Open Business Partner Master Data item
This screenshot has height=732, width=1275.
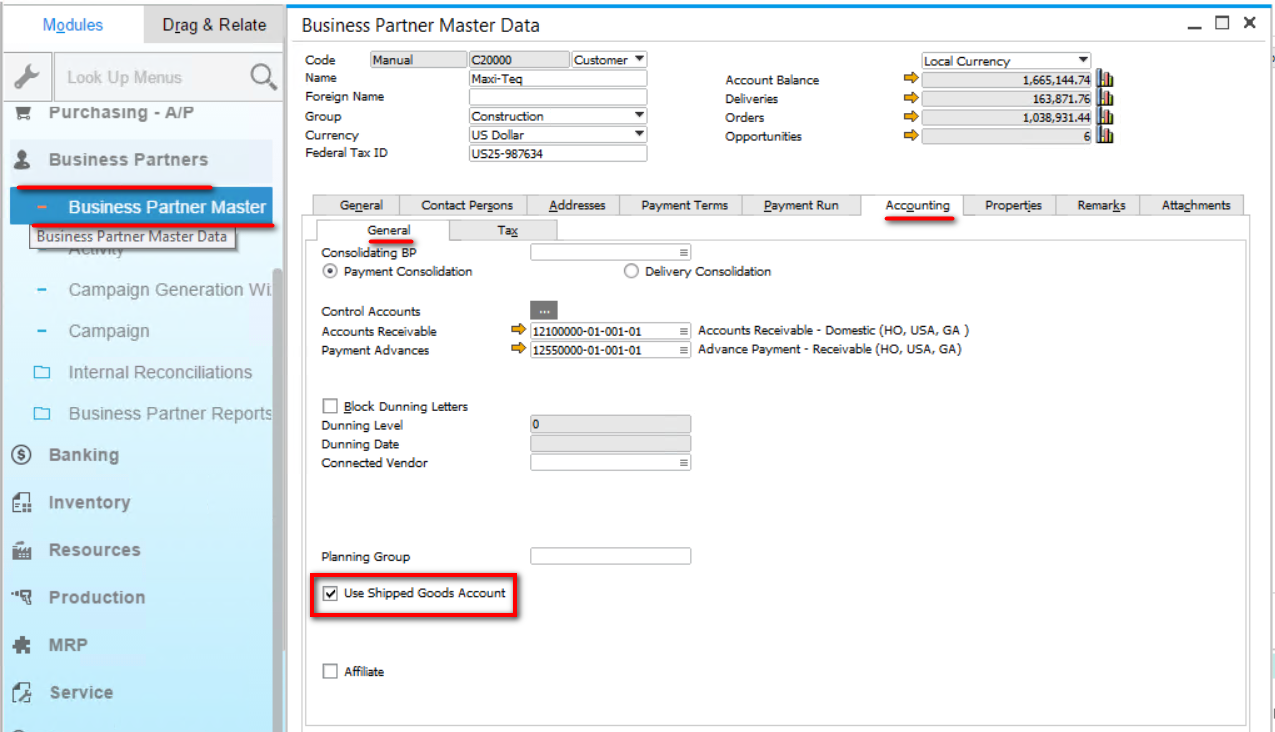pos(141,207)
